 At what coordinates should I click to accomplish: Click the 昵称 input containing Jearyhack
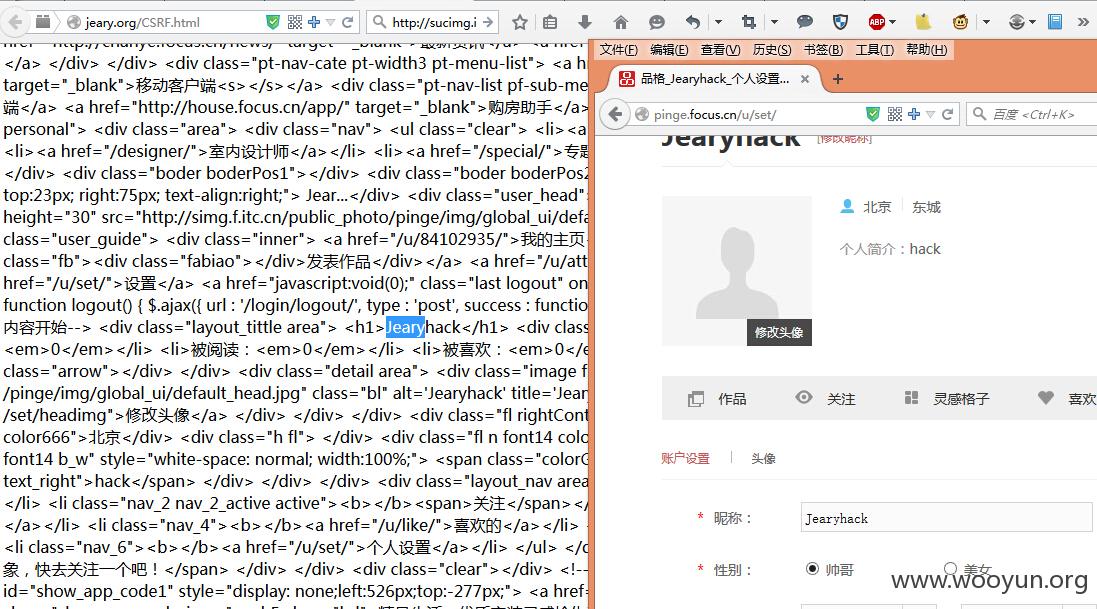coord(946,518)
